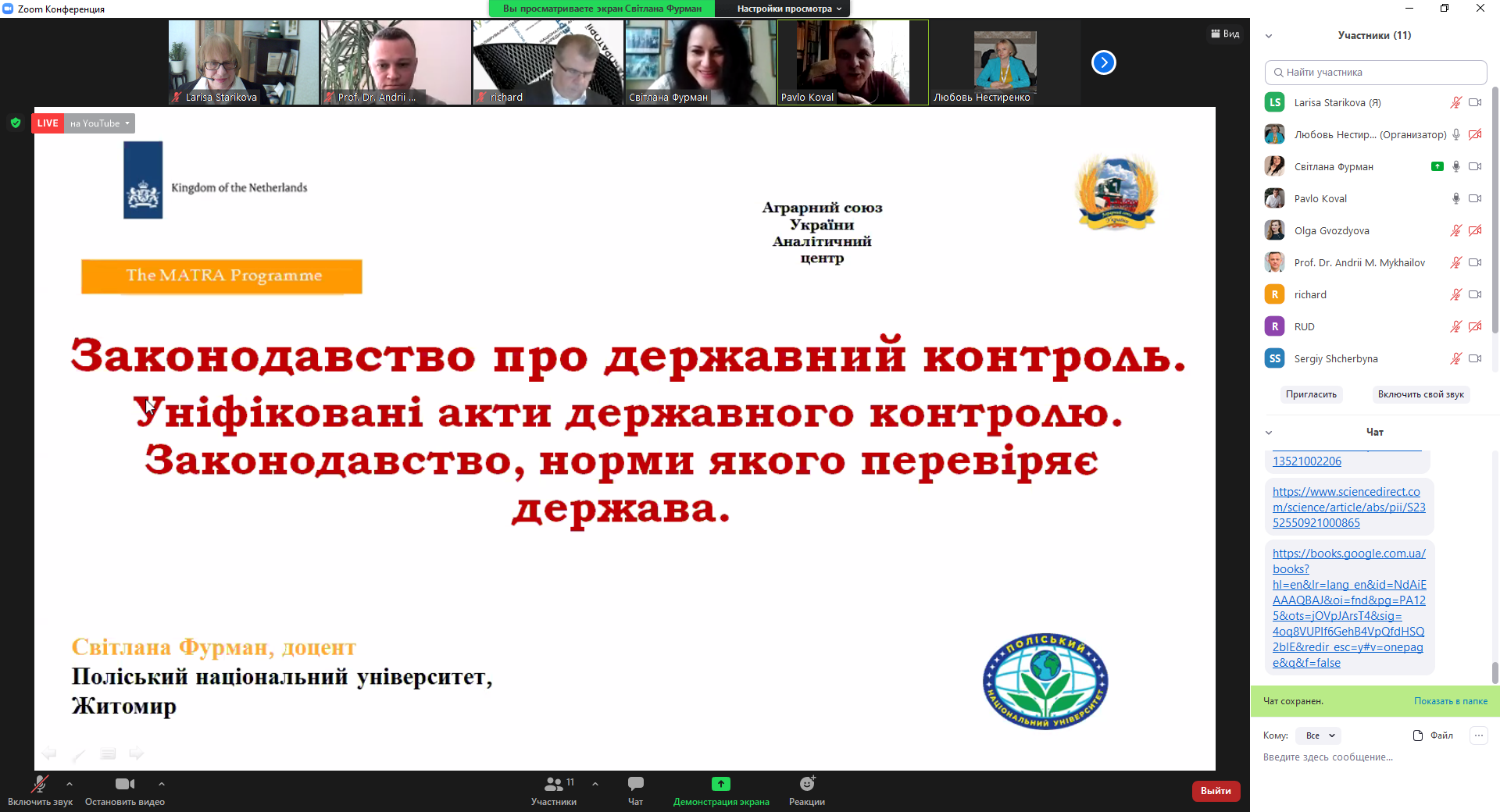Viewport: 1500px width, 812px height.
Task: Click Світлана Фурман microphone icon
Action: click(1456, 166)
